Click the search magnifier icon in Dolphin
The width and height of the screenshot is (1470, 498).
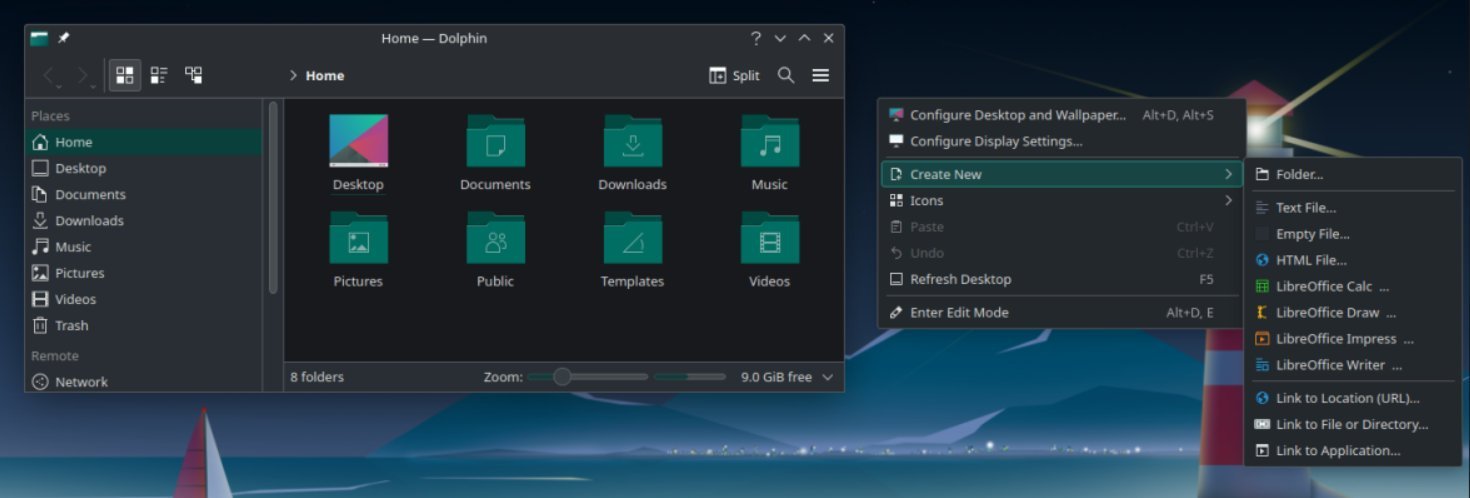click(x=786, y=75)
